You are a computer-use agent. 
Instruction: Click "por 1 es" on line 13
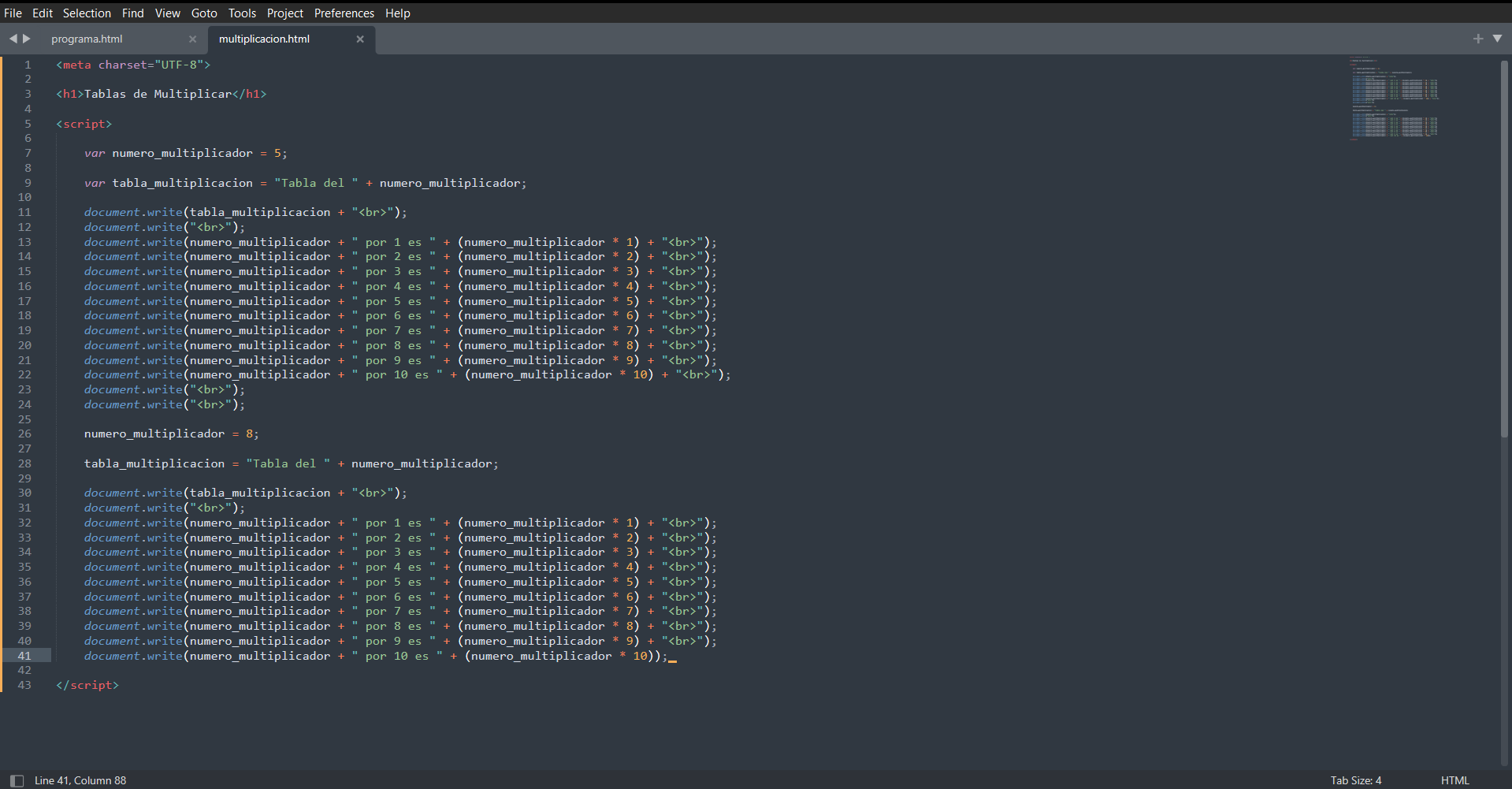394,242
